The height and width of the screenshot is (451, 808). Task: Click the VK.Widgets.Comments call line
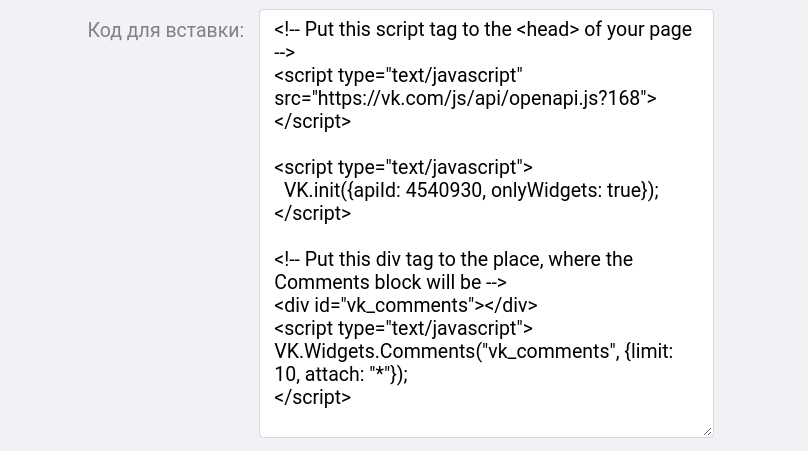pos(474,351)
